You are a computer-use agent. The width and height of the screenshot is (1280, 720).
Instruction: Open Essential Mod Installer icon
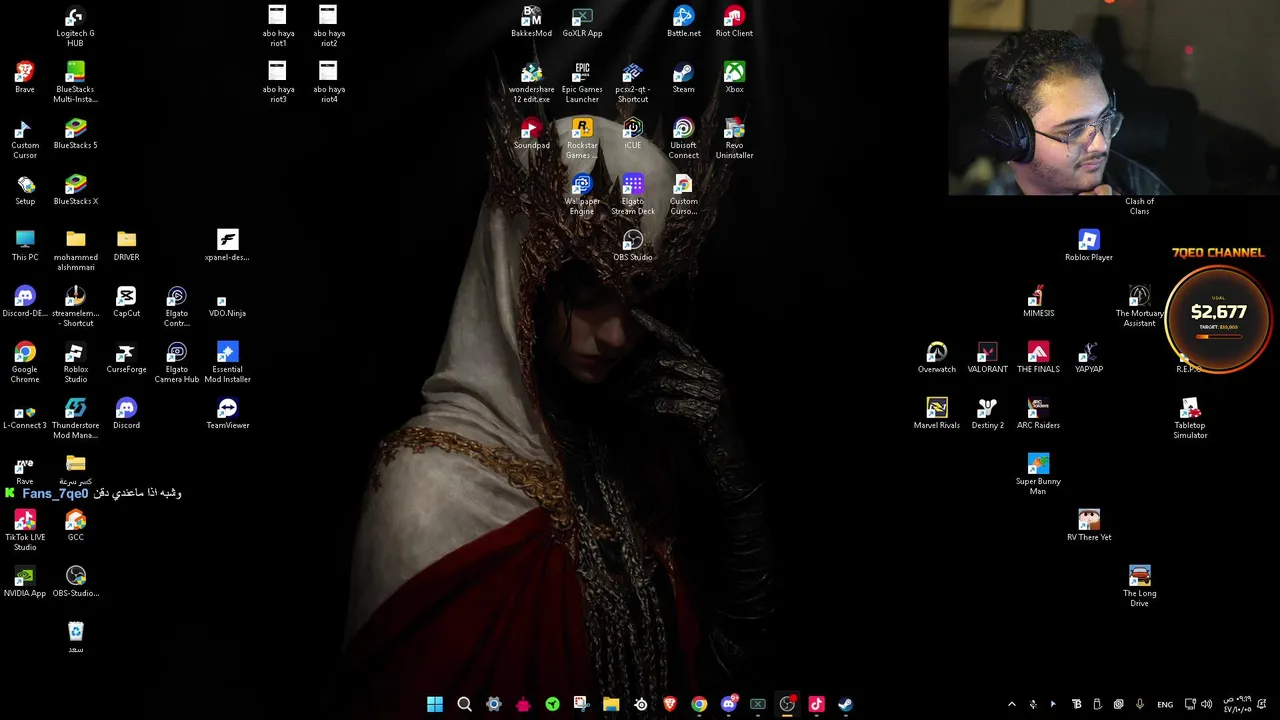coord(227,363)
